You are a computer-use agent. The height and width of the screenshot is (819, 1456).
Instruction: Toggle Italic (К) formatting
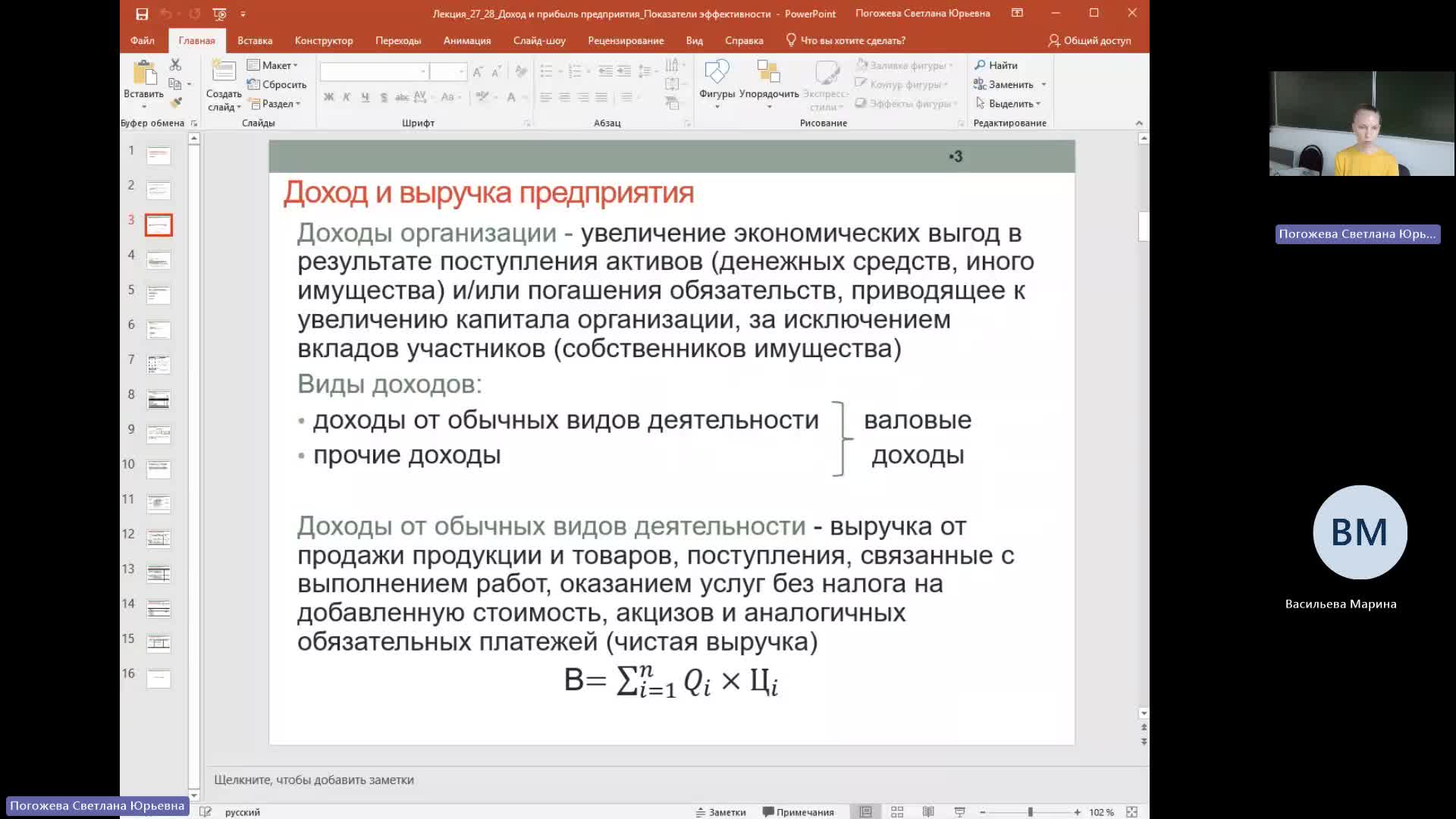point(347,97)
